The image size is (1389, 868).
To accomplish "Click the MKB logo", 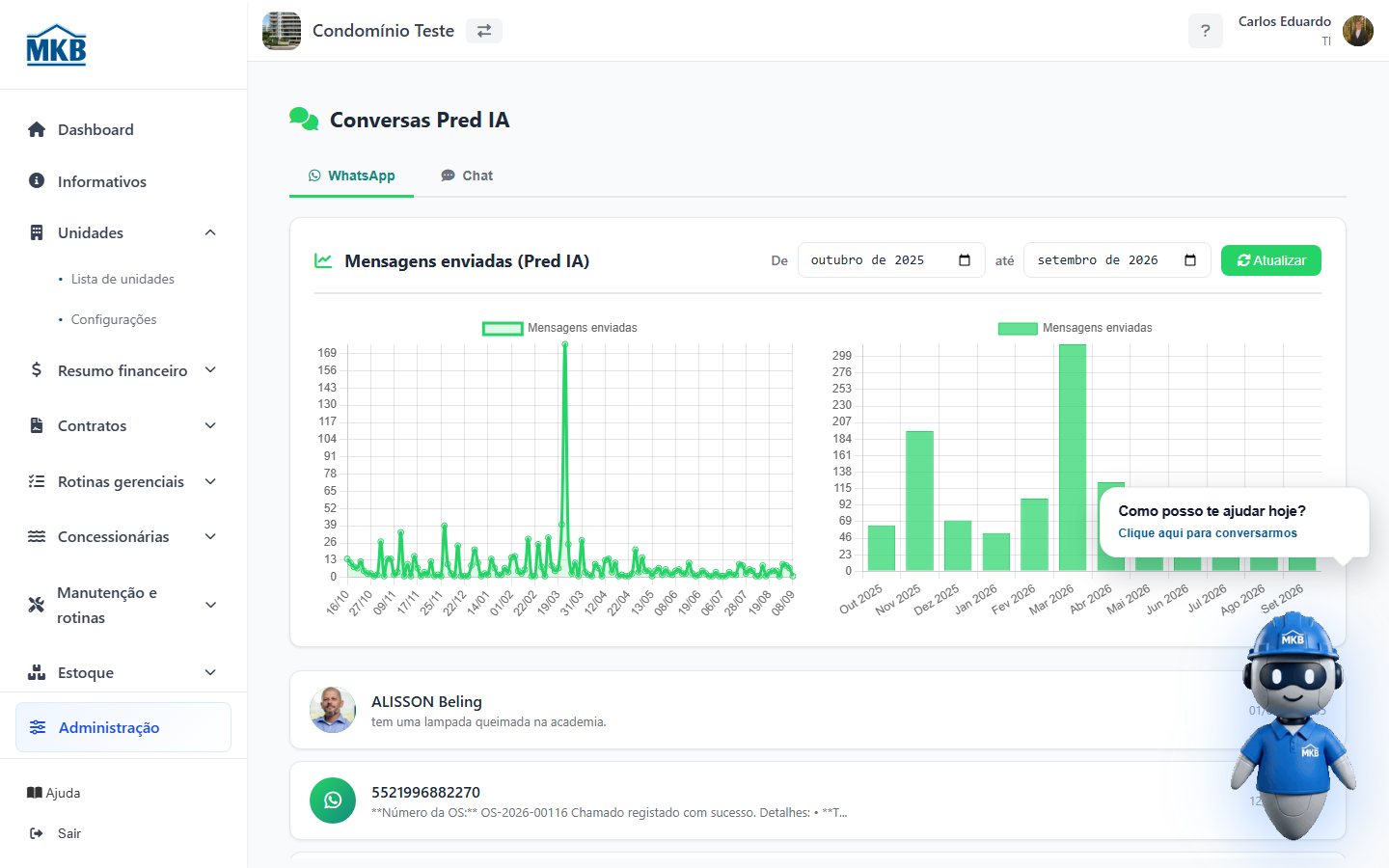I will coord(56,45).
